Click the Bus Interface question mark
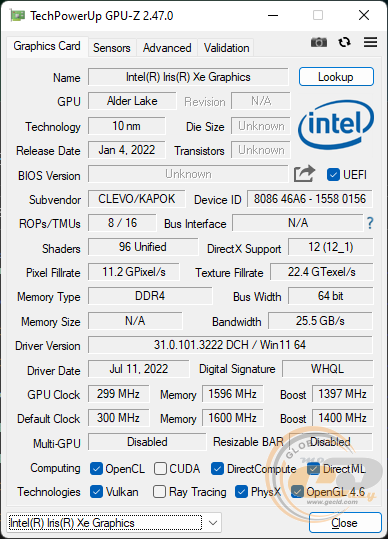The height and width of the screenshot is (539, 388). (370, 223)
